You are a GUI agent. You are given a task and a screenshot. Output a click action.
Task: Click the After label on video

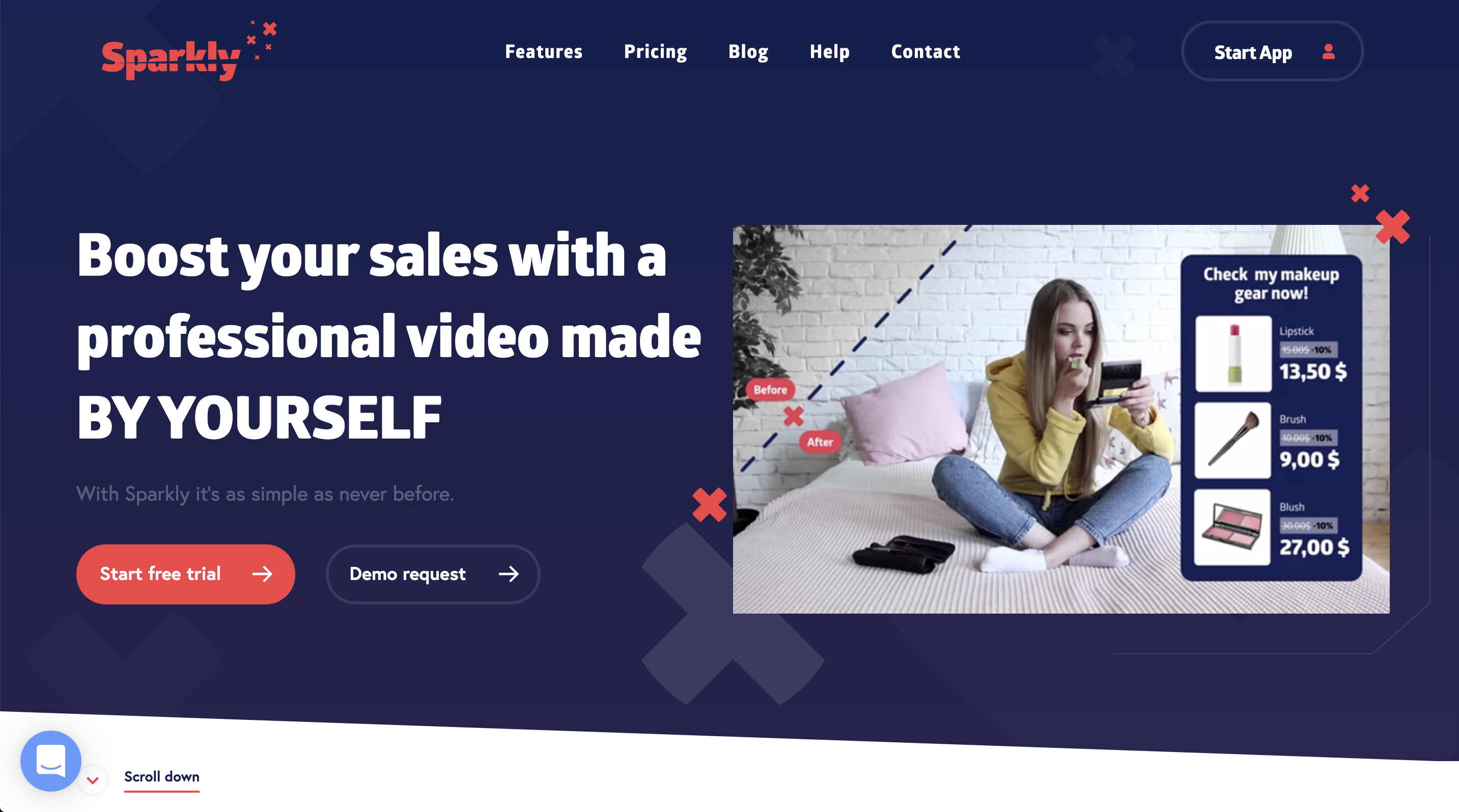coord(820,443)
